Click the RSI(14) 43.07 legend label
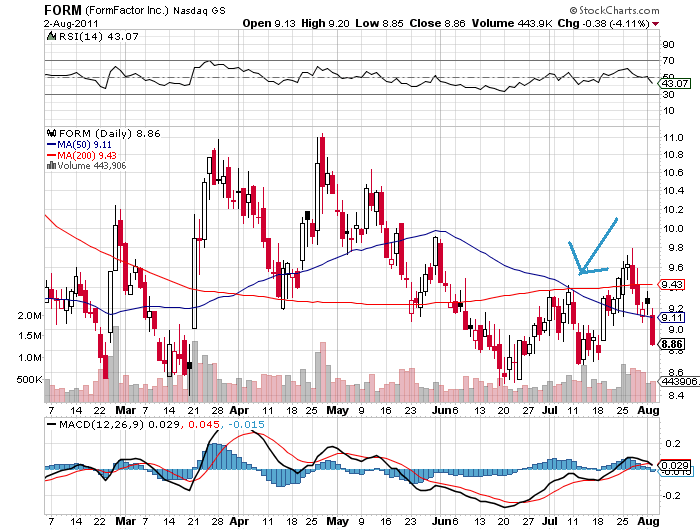Image resolution: width=700 pixels, height=530 pixels. (x=99, y=37)
